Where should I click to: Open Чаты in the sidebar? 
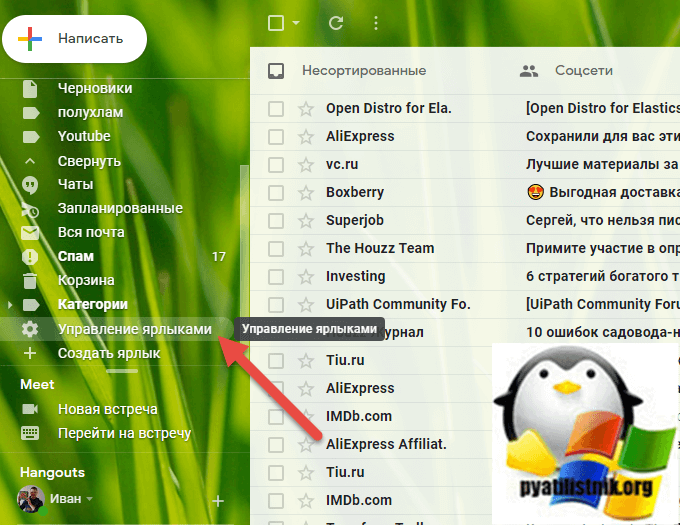[x=75, y=184]
